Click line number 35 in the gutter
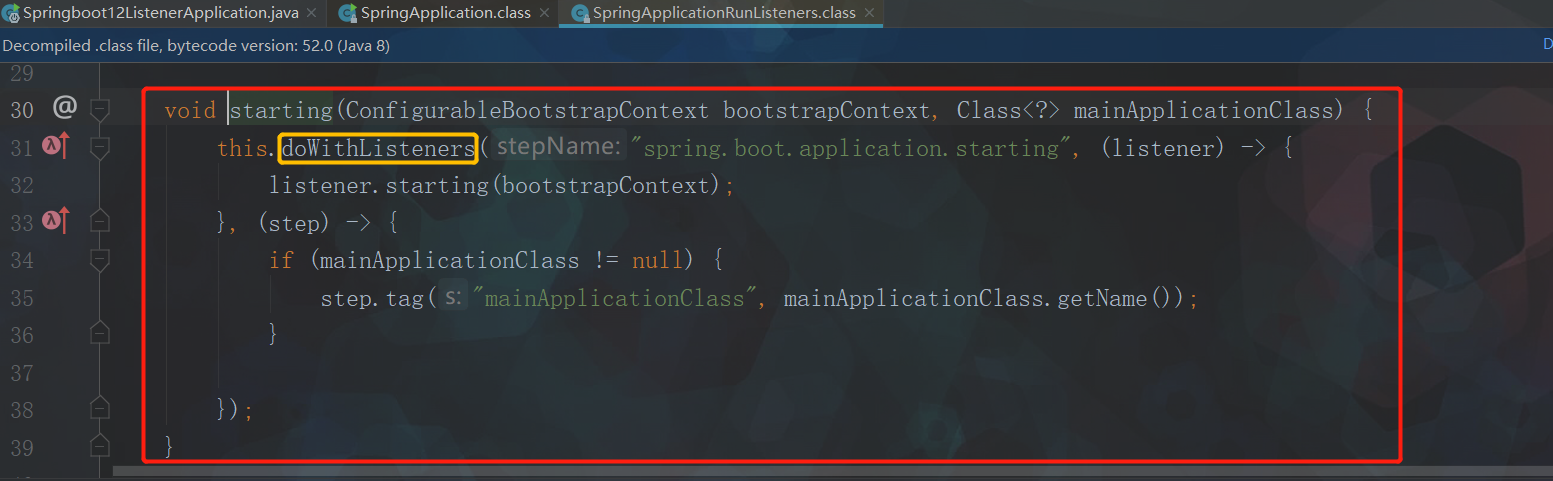 22,298
